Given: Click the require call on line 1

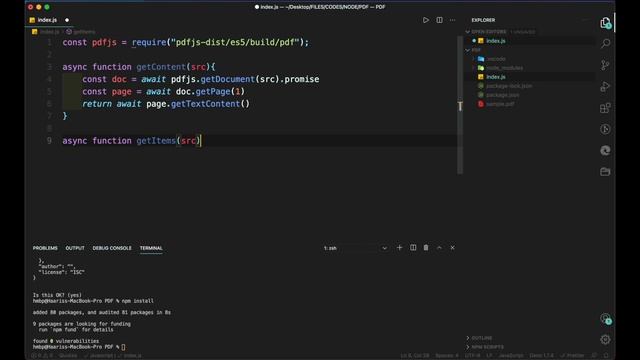Looking at the screenshot, I should click(149, 42).
